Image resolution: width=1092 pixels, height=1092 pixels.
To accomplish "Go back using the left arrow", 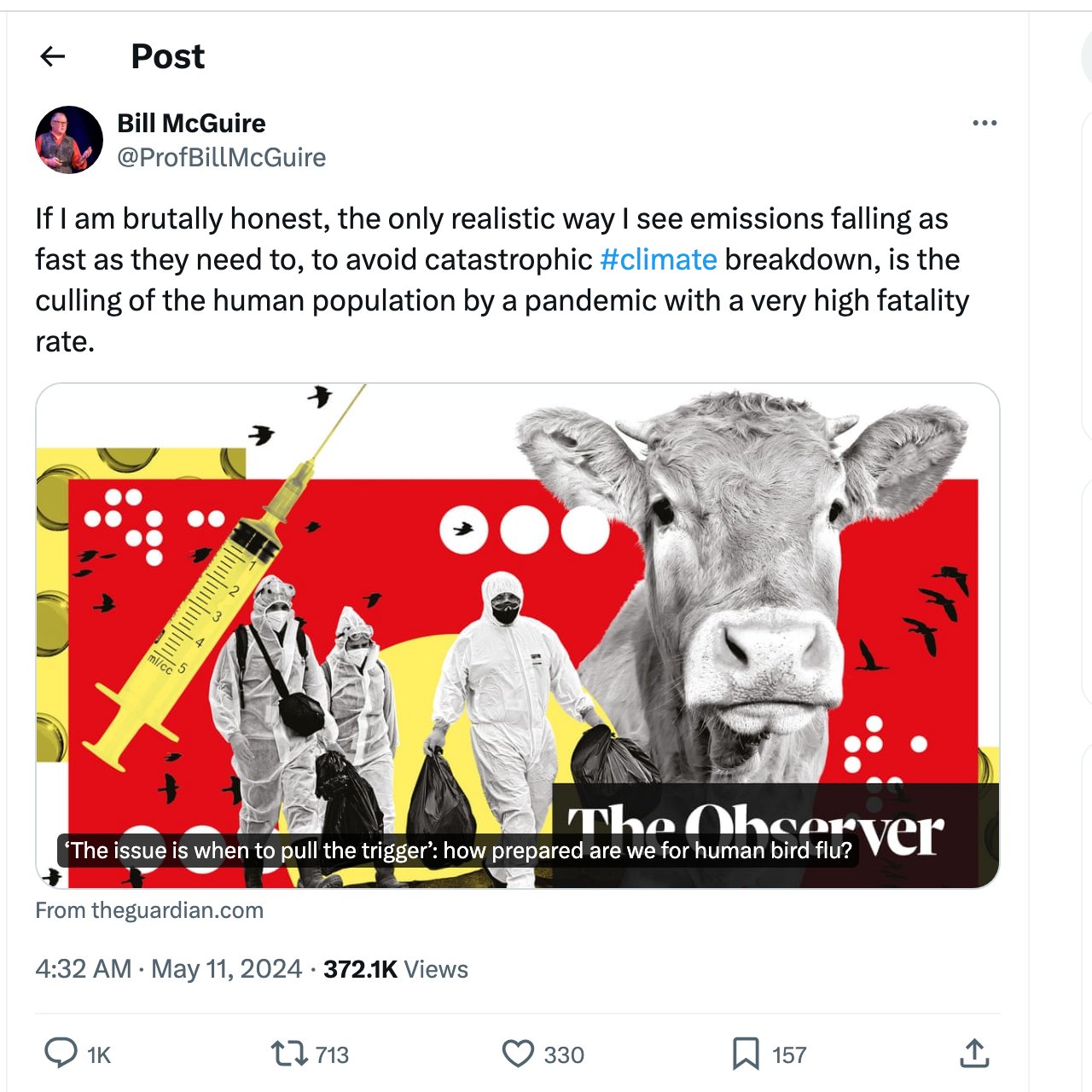I will point(53,56).
